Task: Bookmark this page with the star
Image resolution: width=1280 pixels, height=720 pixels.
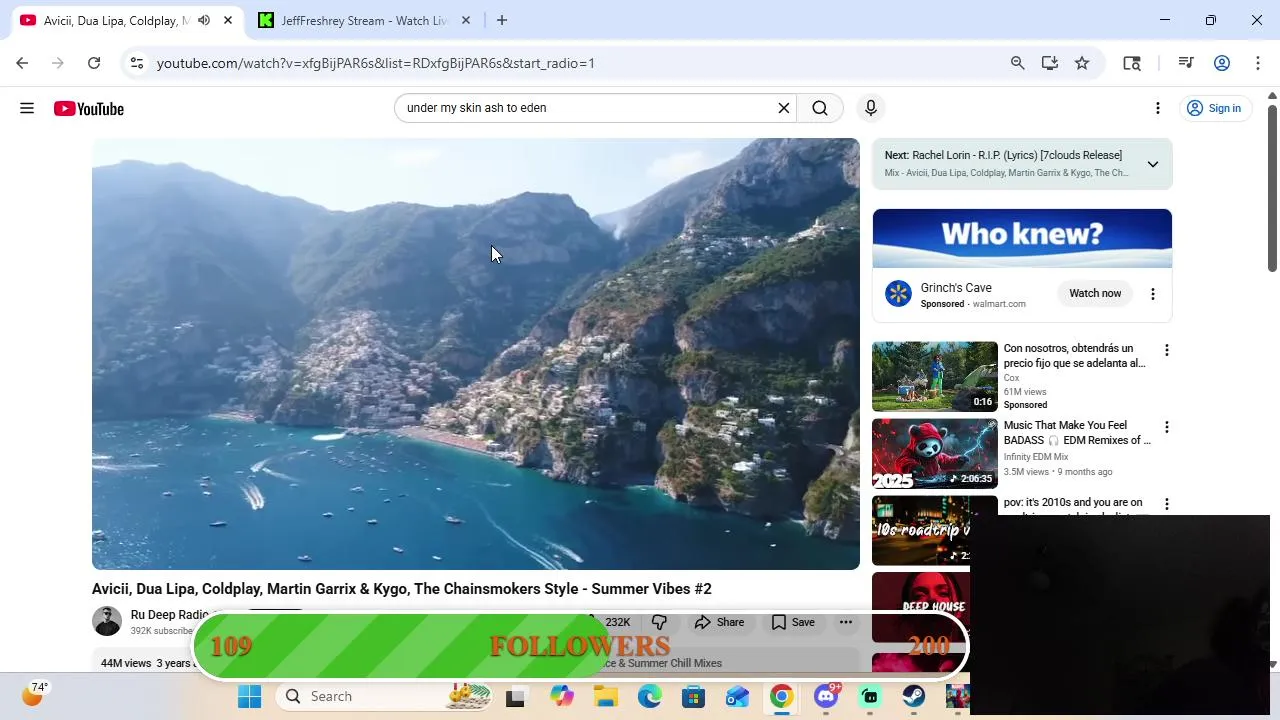Action: click(1082, 63)
